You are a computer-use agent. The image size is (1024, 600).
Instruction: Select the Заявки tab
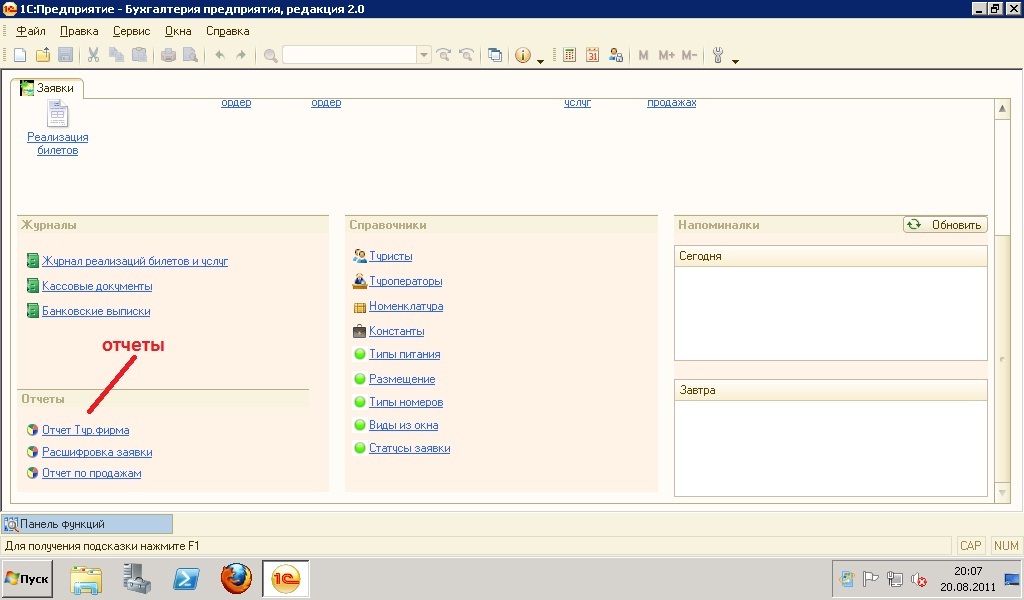coord(47,88)
